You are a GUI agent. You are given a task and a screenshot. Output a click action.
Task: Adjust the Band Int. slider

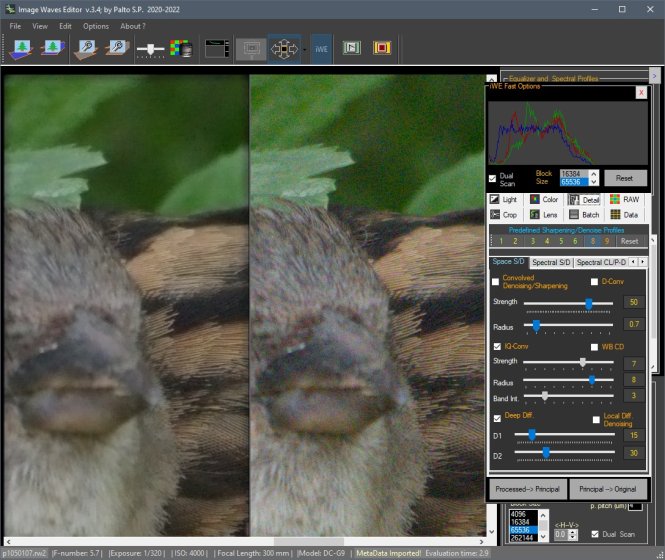[545, 396]
